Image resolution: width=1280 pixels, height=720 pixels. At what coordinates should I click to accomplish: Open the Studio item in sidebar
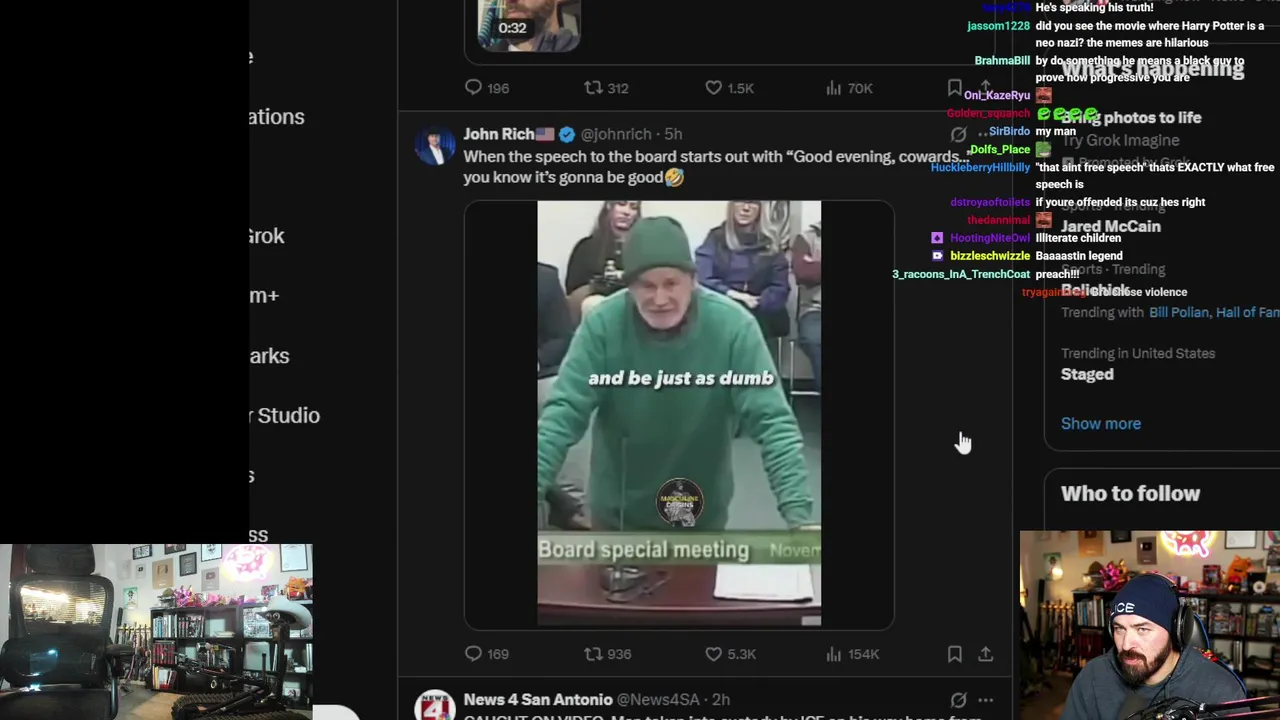click(285, 415)
